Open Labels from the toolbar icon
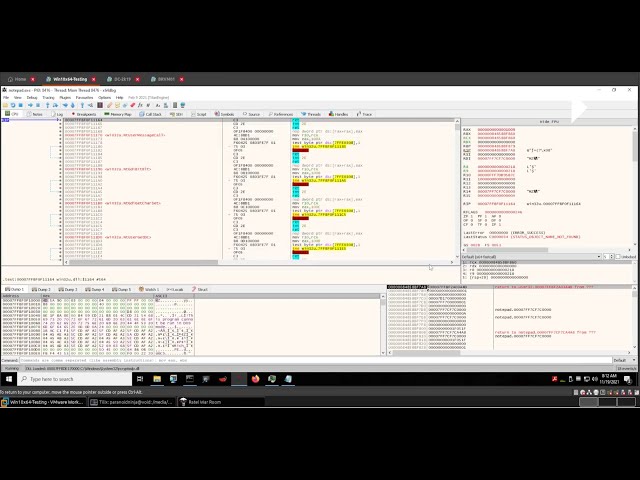 [124, 105]
